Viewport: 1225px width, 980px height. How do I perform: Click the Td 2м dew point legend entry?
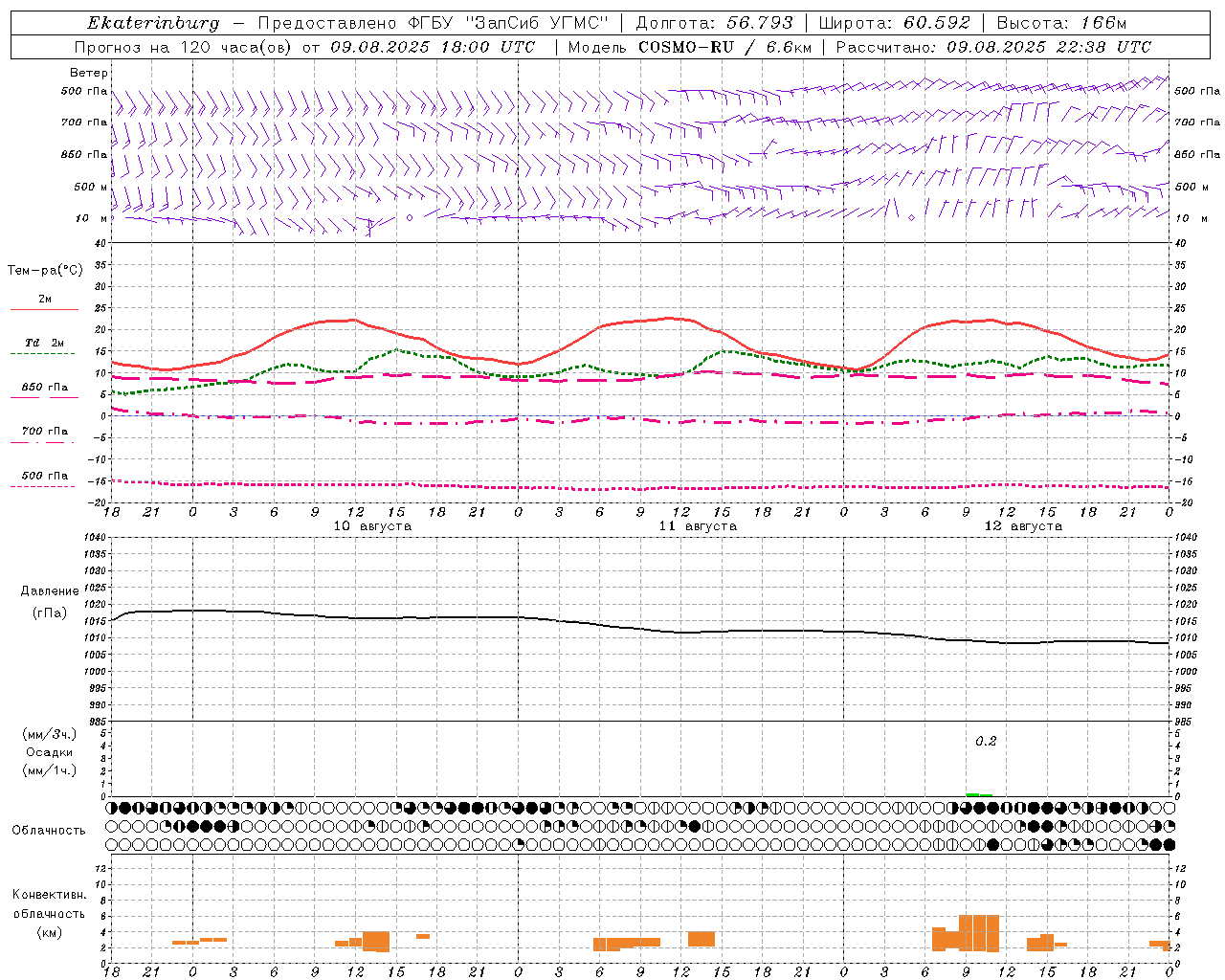(45, 343)
